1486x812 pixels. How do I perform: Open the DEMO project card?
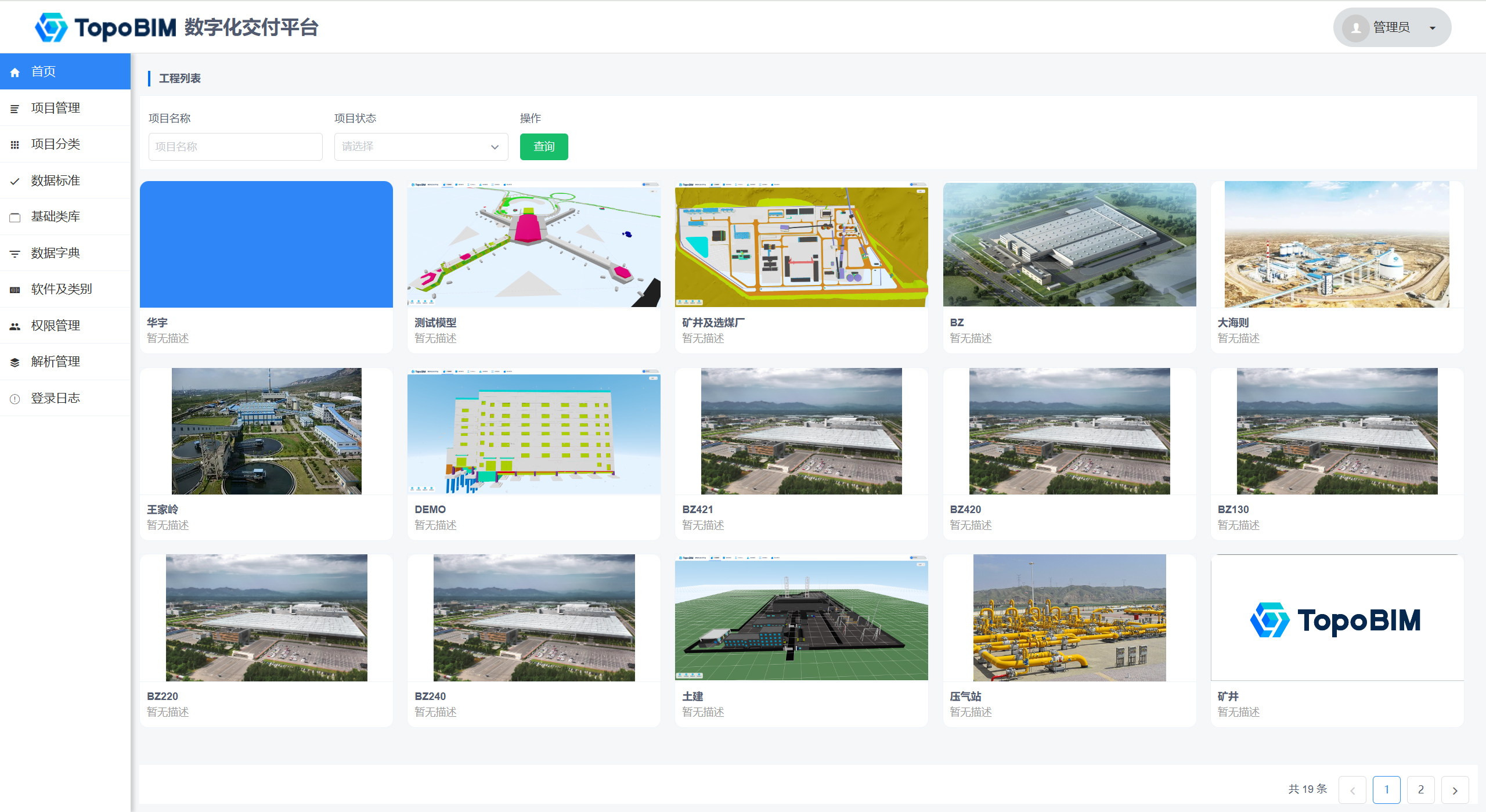click(x=533, y=431)
